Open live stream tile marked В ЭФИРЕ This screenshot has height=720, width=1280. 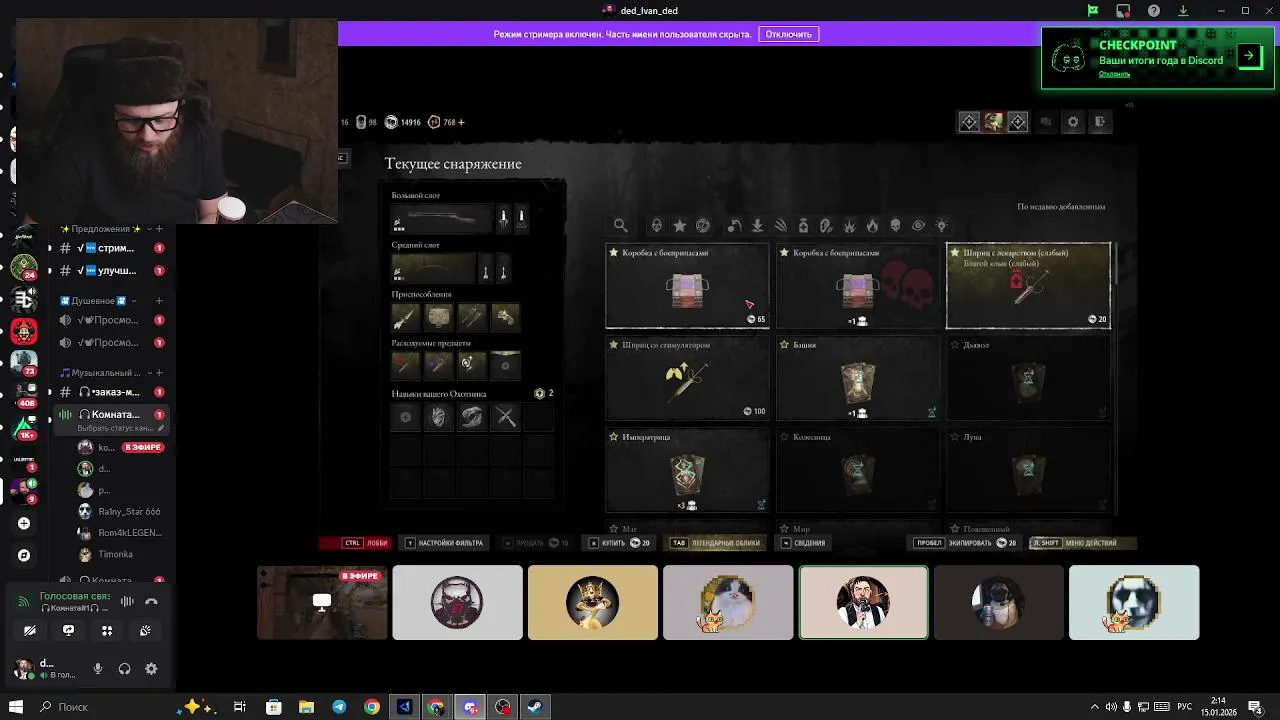(322, 603)
